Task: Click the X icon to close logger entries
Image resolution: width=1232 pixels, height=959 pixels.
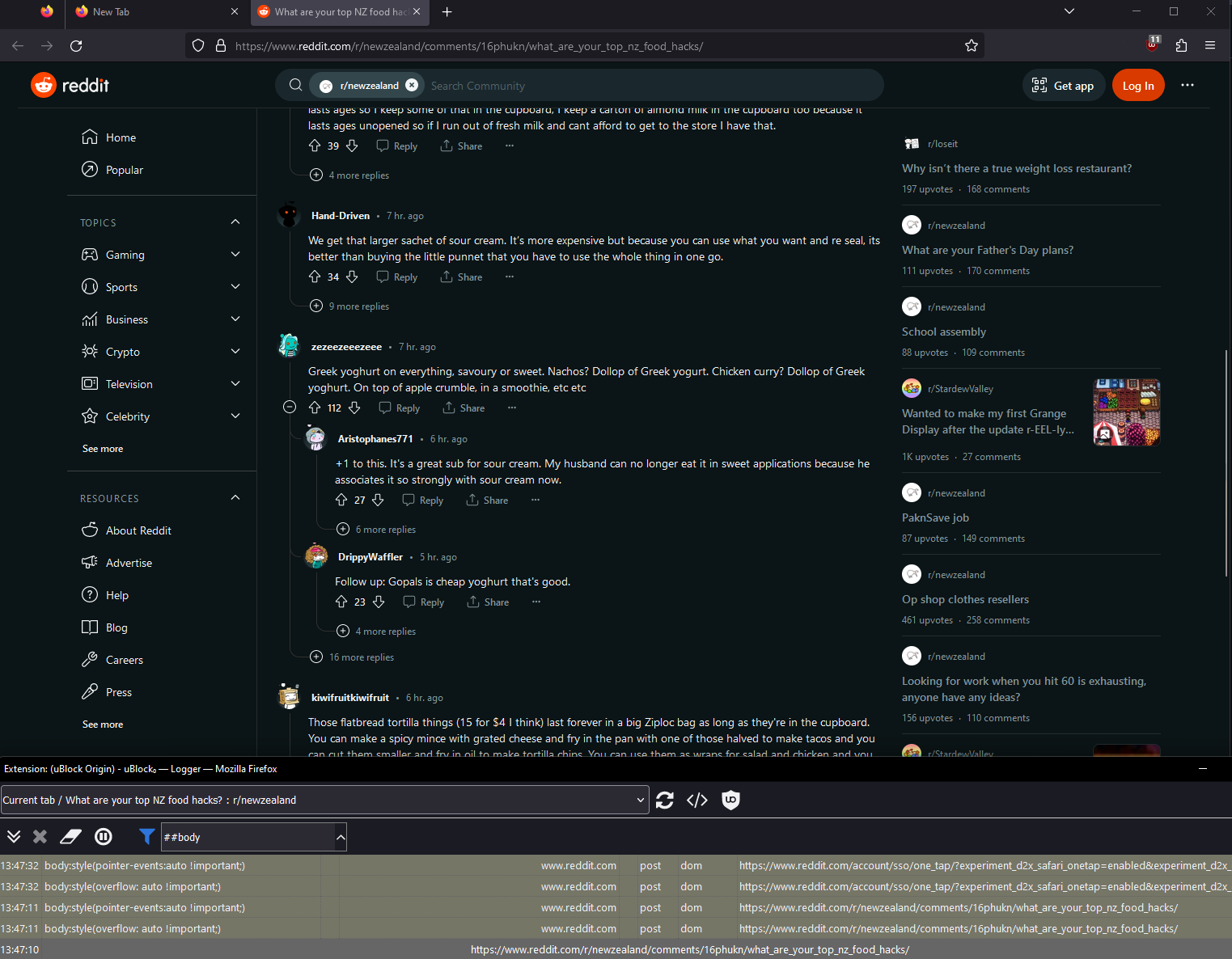Action: pyautogui.click(x=39, y=836)
